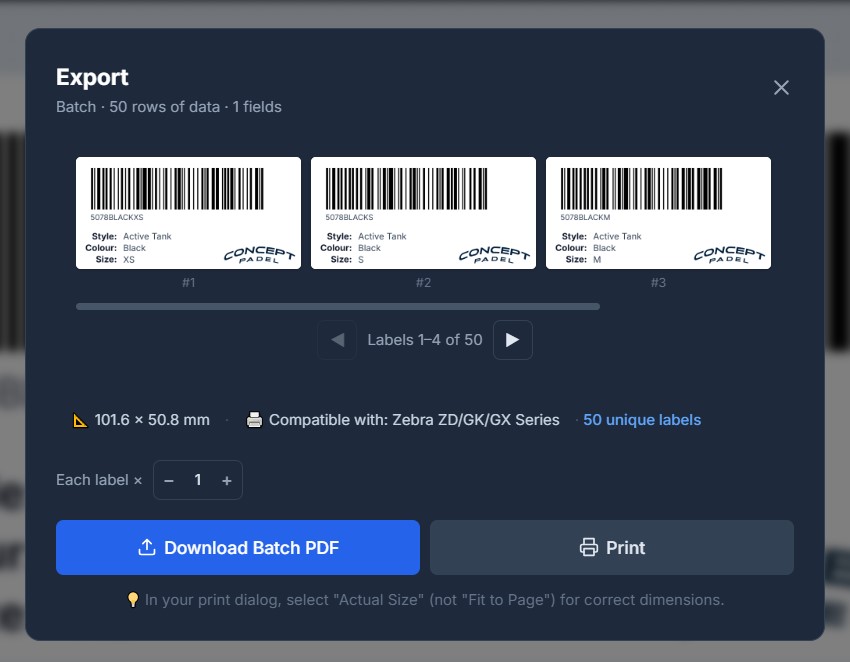The width and height of the screenshot is (850, 662).
Task: Click the ruler icon beside label dimensions
Action: [x=80, y=420]
